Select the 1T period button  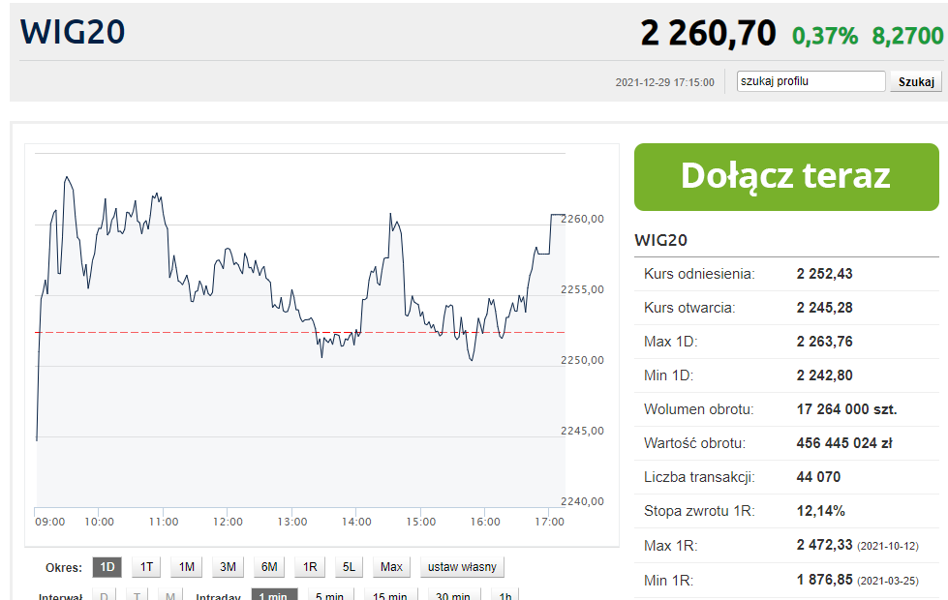[x=146, y=567]
